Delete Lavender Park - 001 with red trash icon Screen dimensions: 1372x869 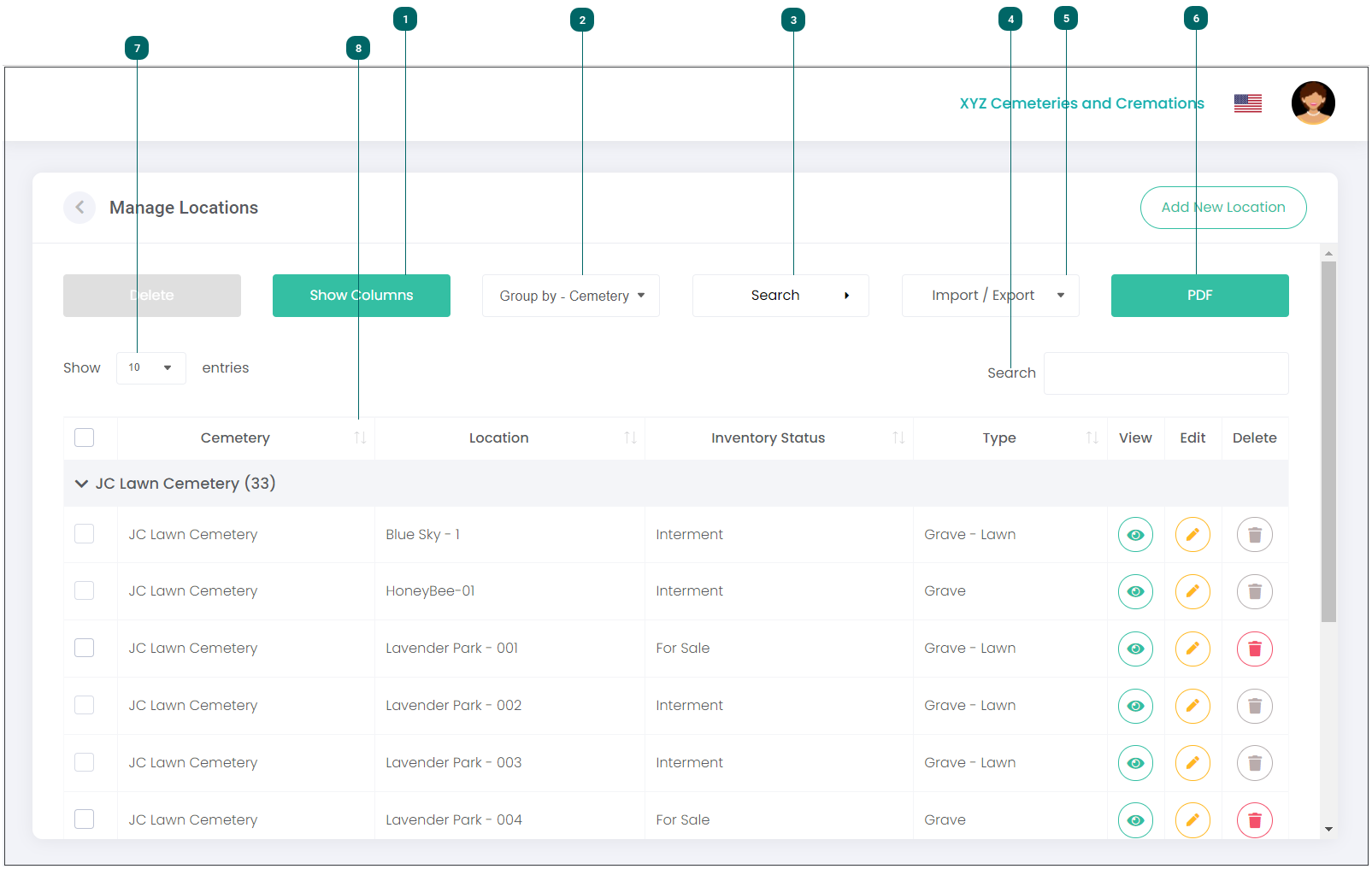click(1255, 649)
